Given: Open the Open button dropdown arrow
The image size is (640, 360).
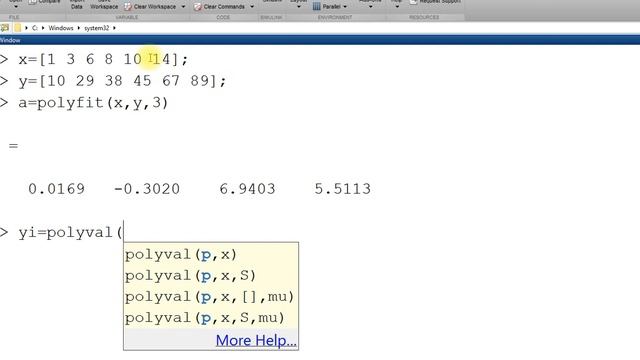Looking at the screenshot, I should click(x=16, y=7).
